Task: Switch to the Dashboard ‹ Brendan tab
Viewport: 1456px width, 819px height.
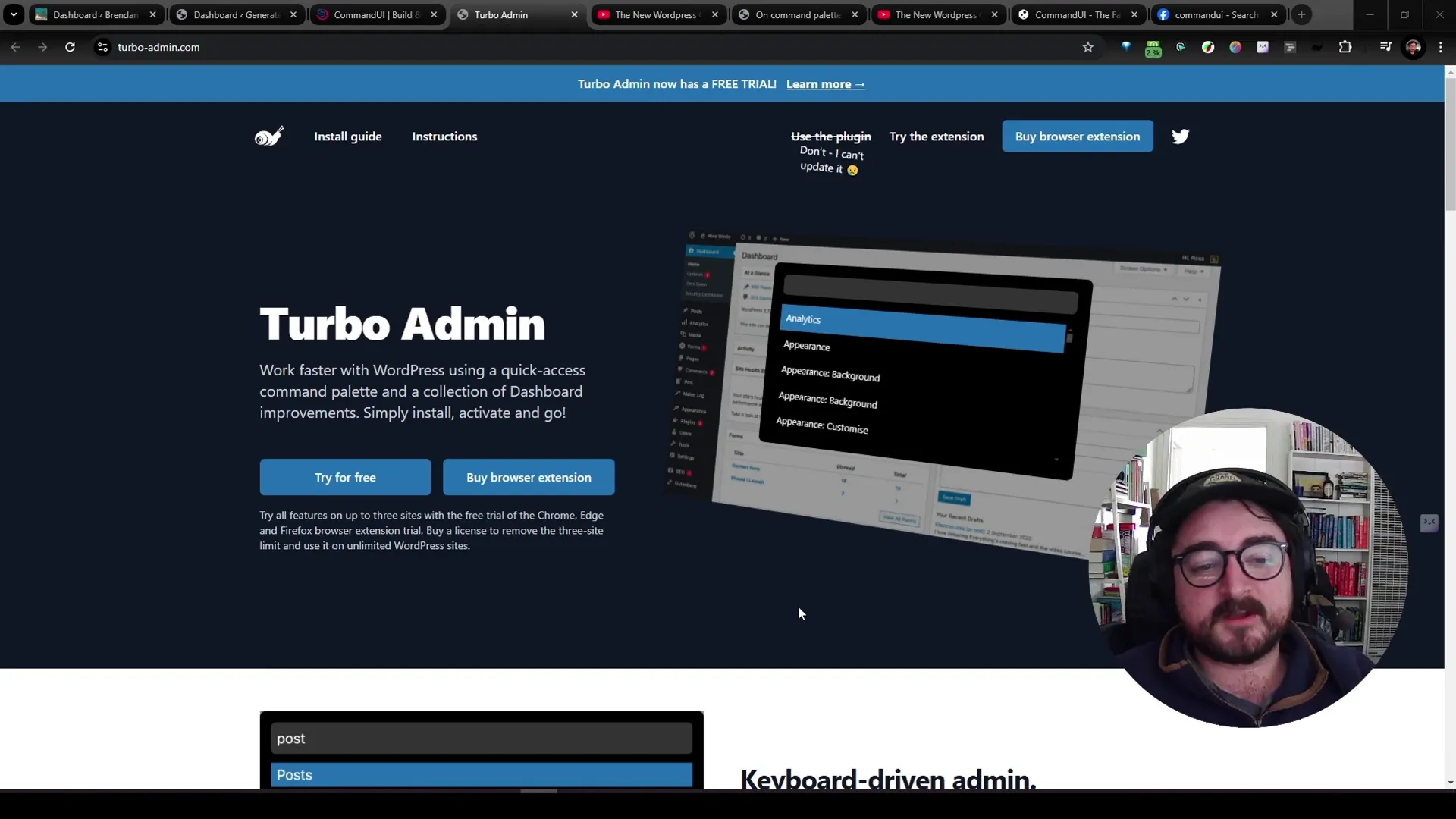Action: [95, 14]
